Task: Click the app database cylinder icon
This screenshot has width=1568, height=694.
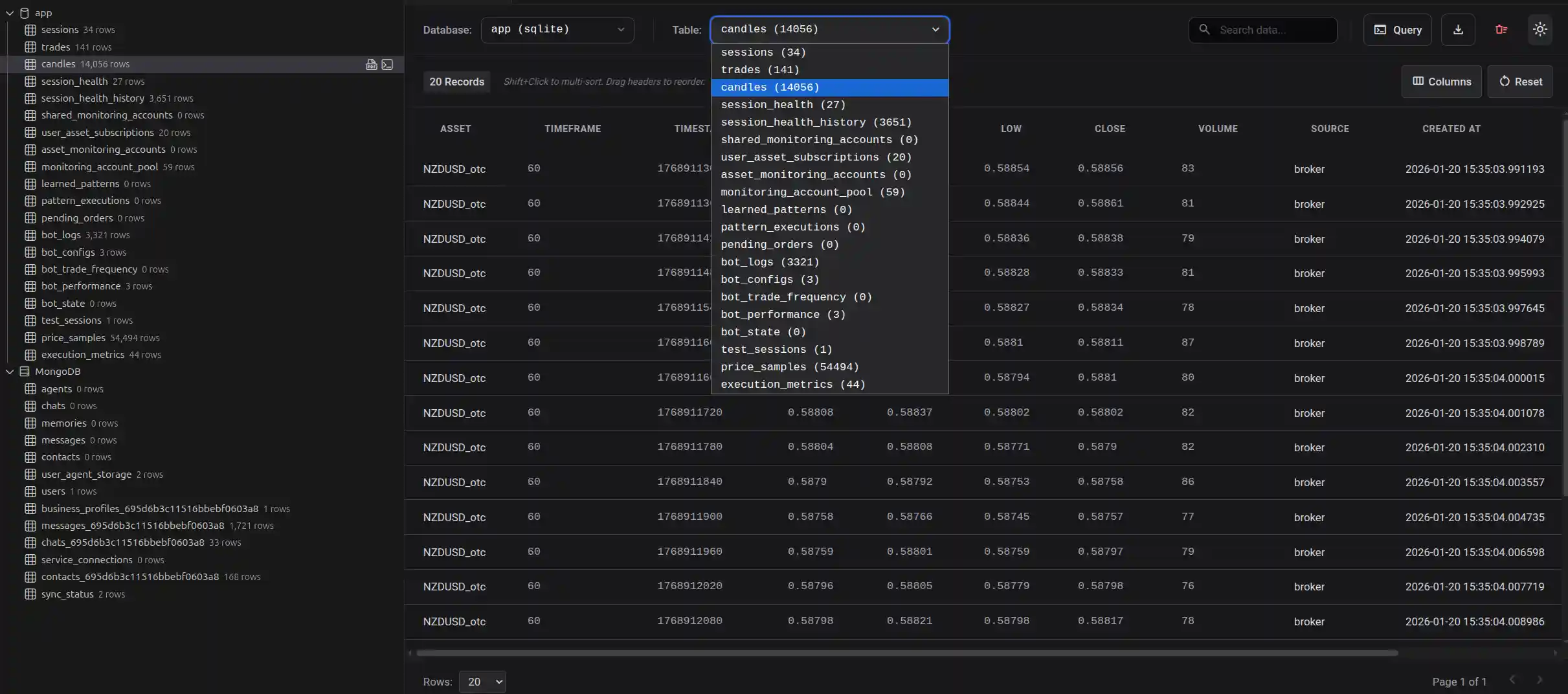Action: [x=25, y=13]
